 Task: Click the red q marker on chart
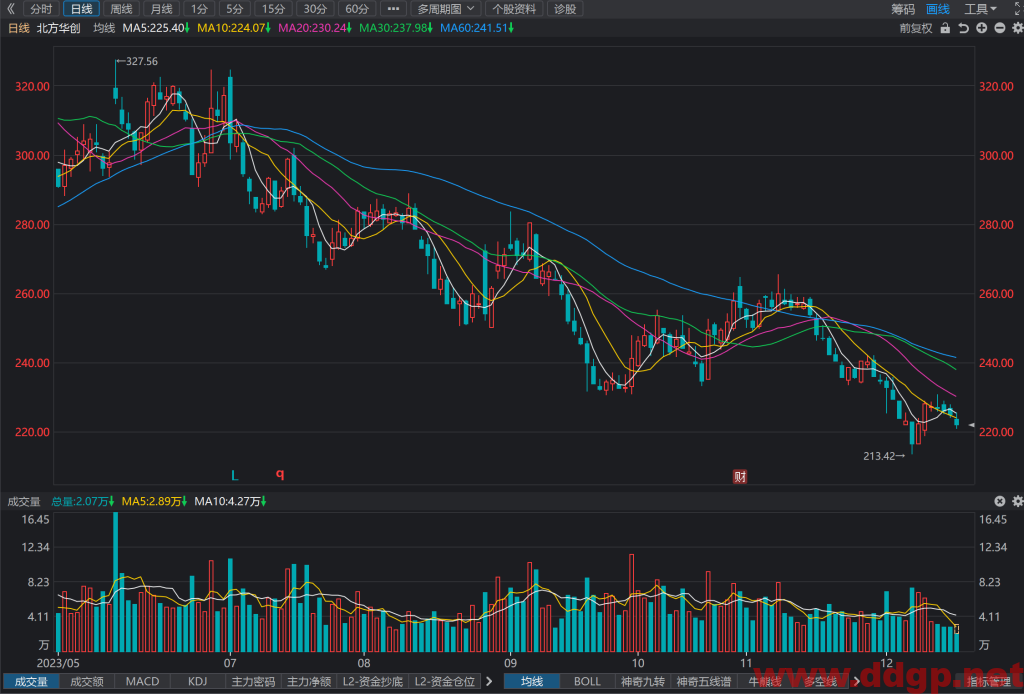pyautogui.click(x=280, y=474)
